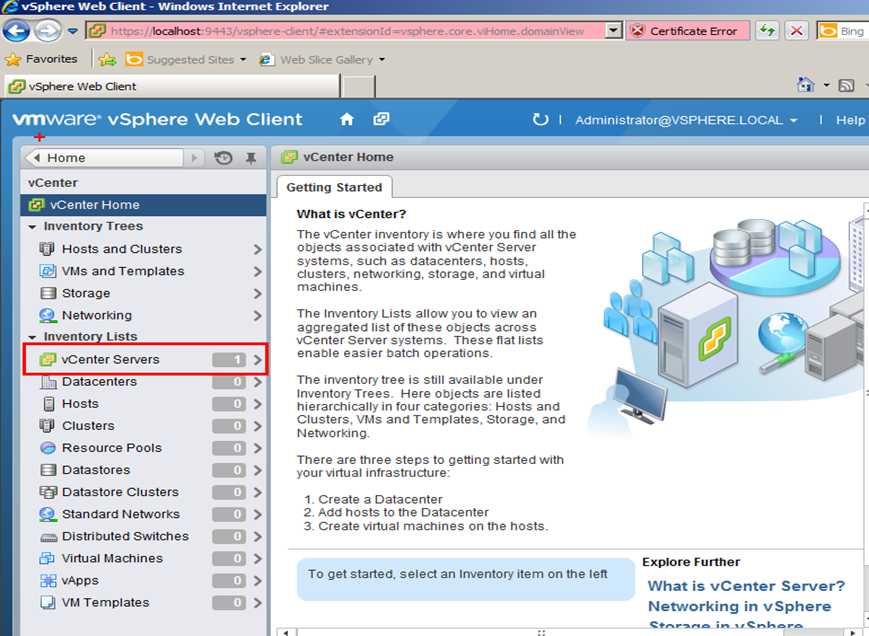Open the recent pages dropdown arrow

[x=73, y=31]
